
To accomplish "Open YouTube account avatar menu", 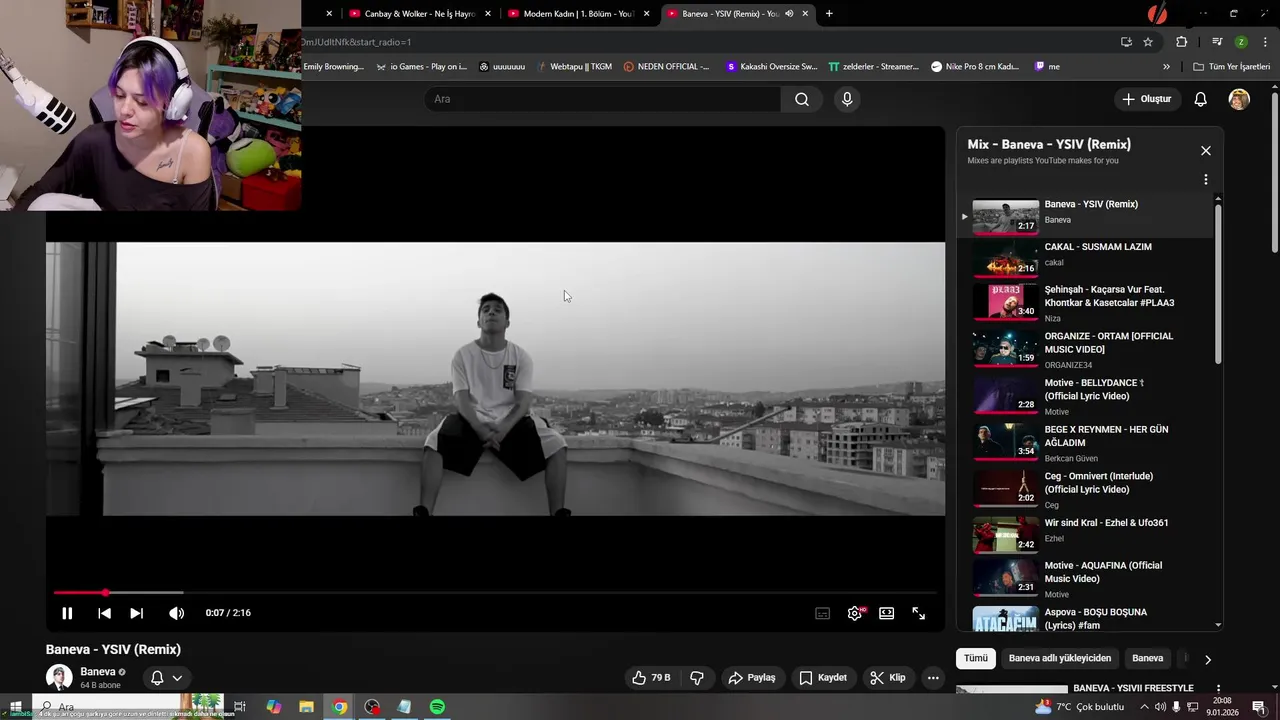I will coord(1239,99).
